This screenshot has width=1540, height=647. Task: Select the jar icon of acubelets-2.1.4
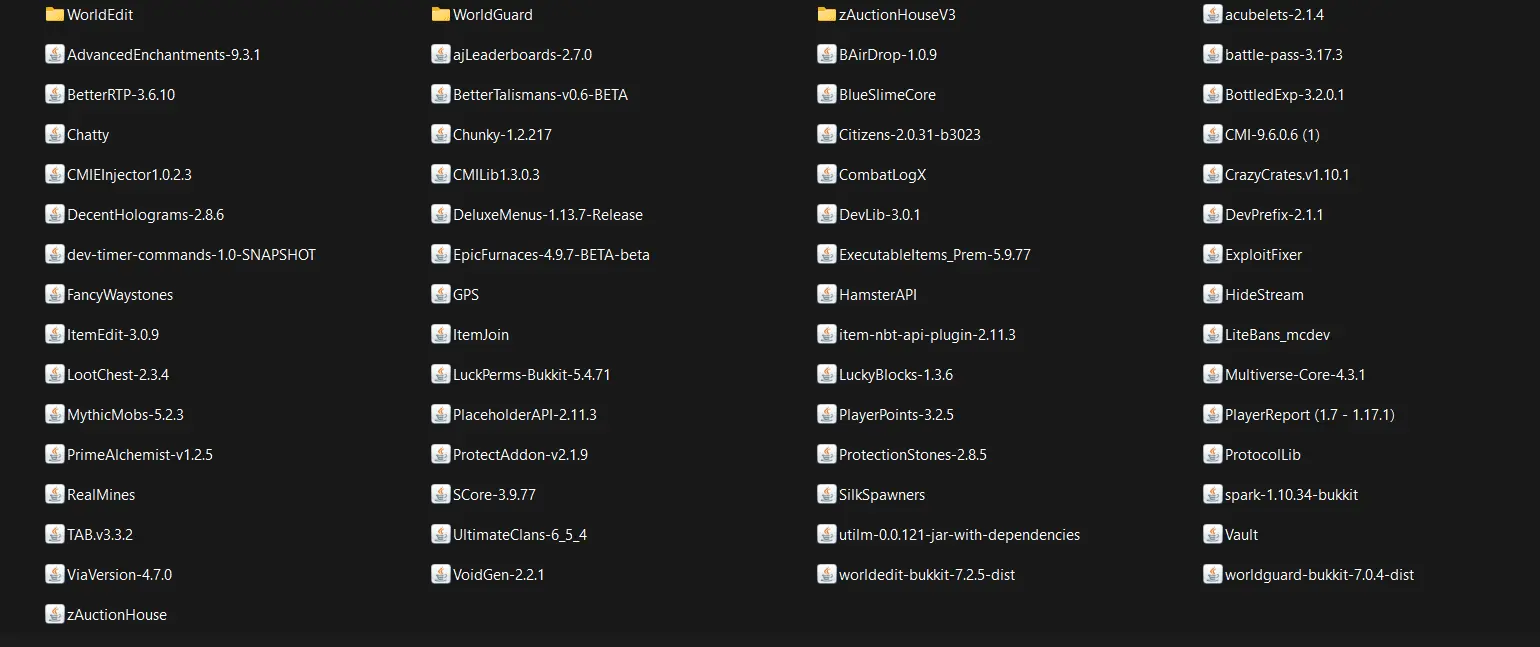coord(1212,14)
